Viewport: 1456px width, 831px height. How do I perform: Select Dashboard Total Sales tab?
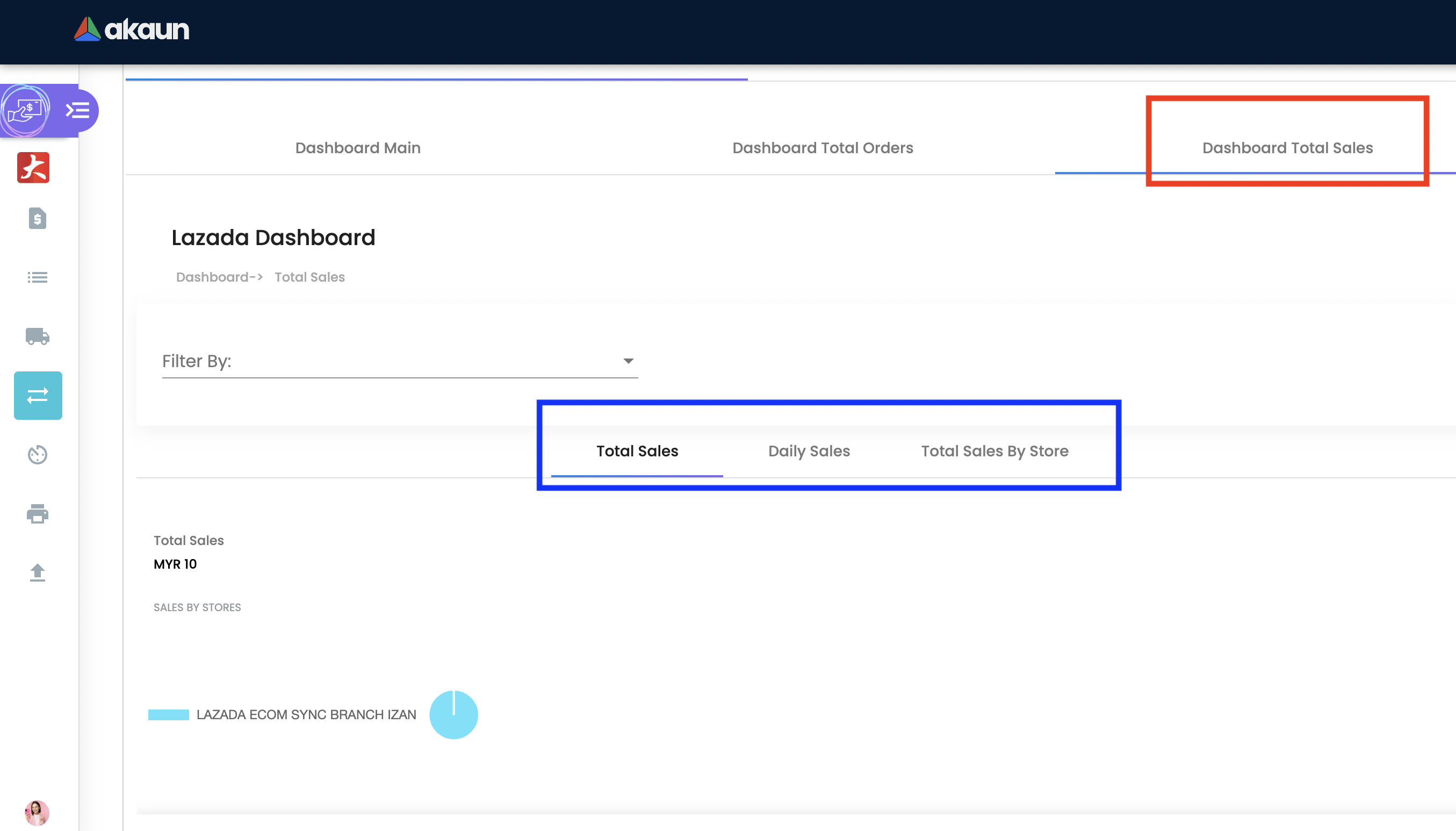[1287, 148]
